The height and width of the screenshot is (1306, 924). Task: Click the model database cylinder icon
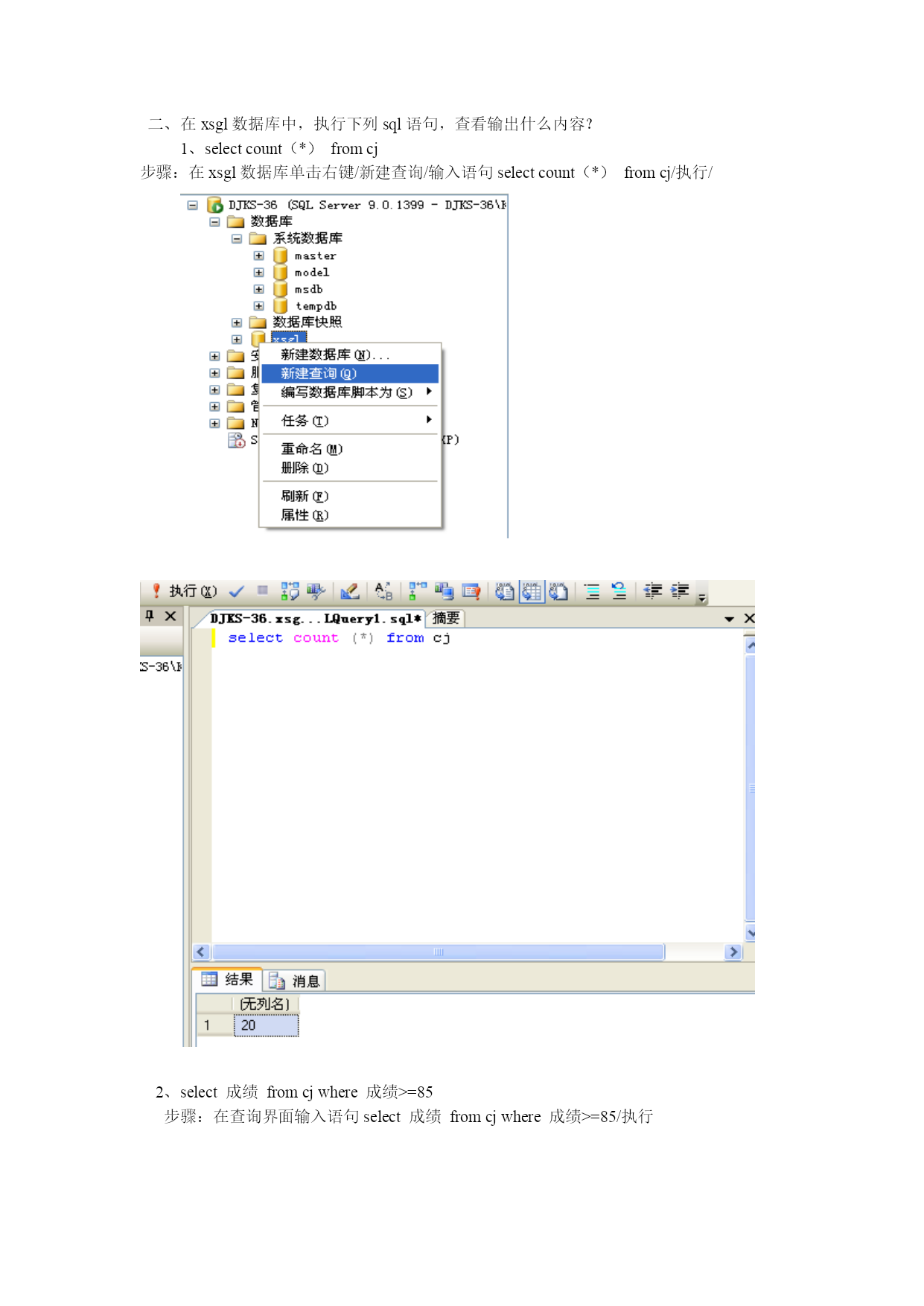click(x=280, y=273)
